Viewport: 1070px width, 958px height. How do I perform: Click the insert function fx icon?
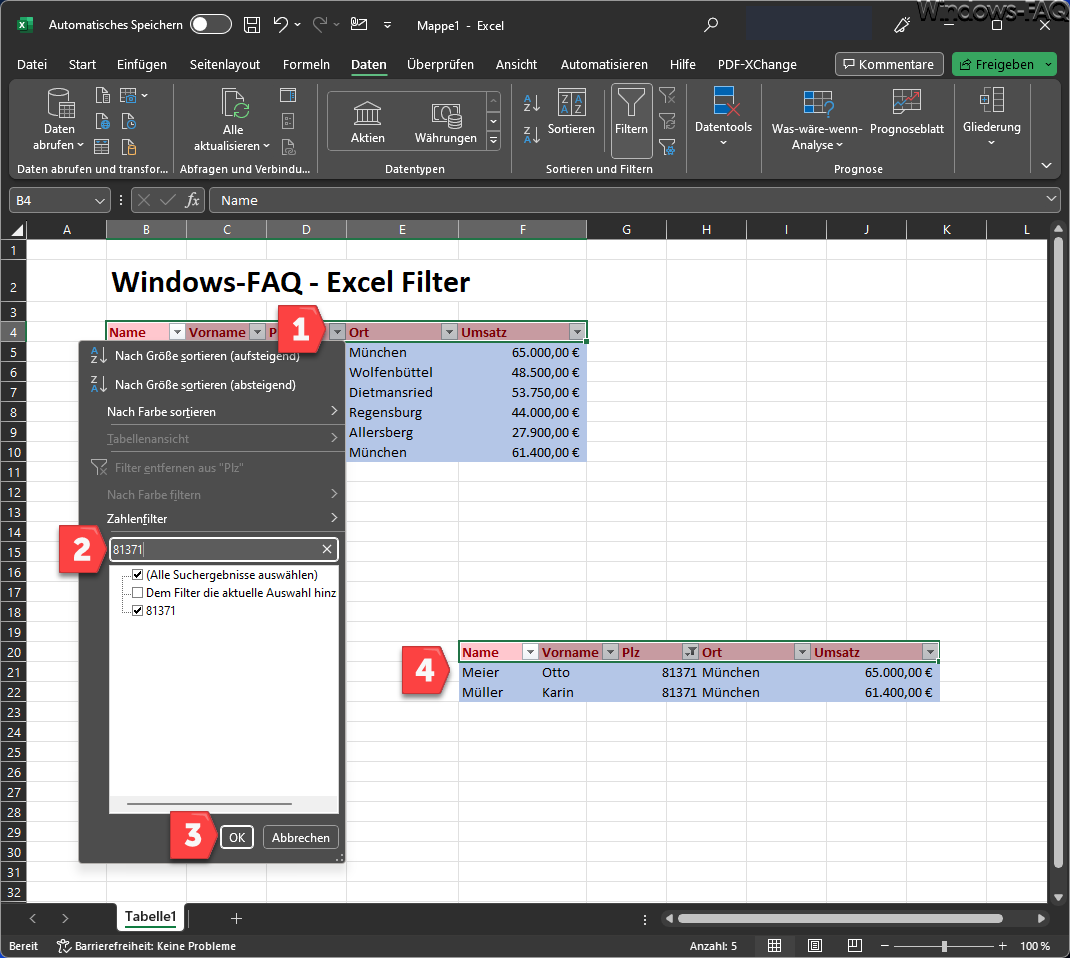click(x=192, y=200)
